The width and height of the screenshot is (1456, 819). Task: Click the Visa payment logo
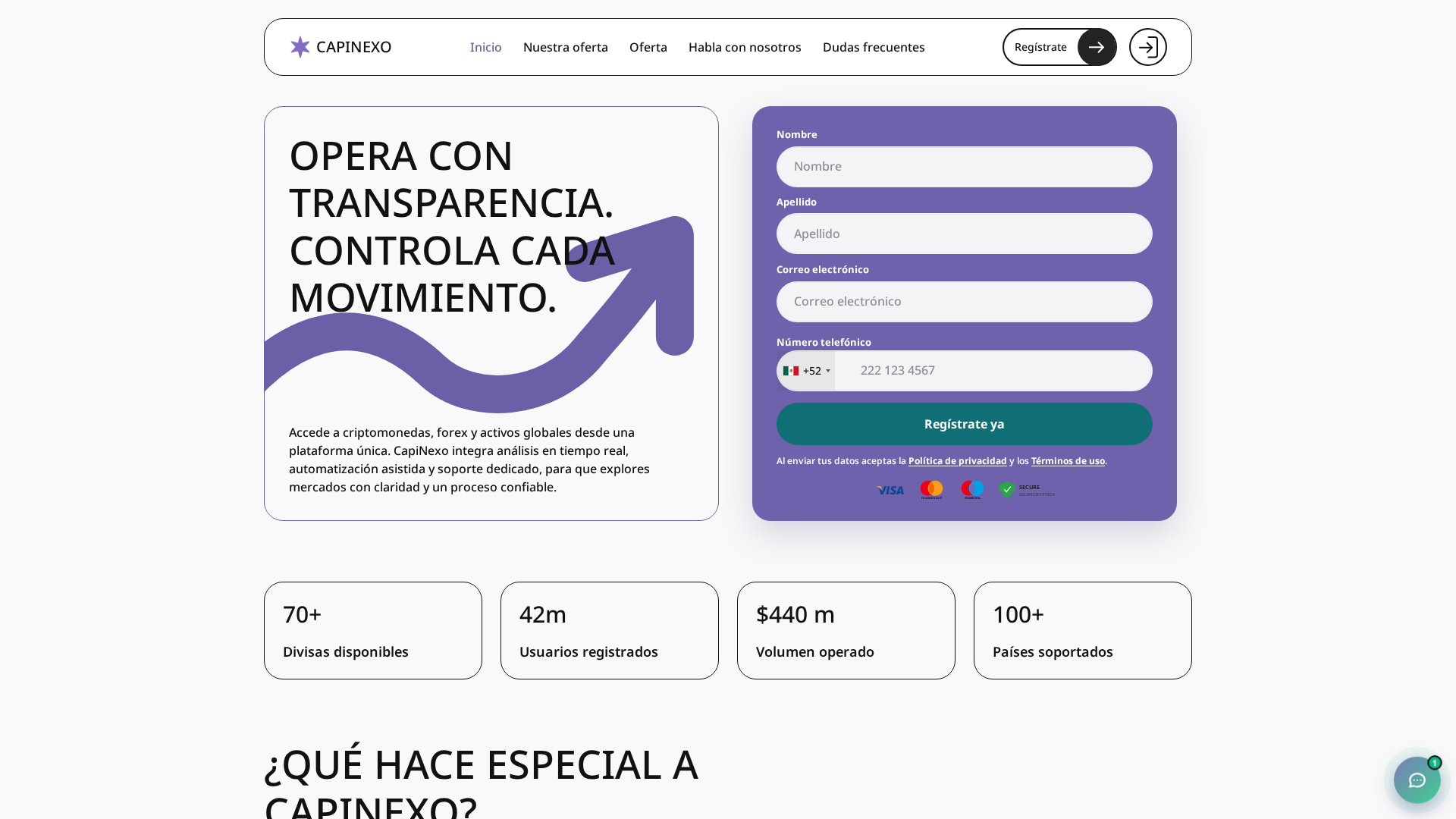click(x=890, y=491)
